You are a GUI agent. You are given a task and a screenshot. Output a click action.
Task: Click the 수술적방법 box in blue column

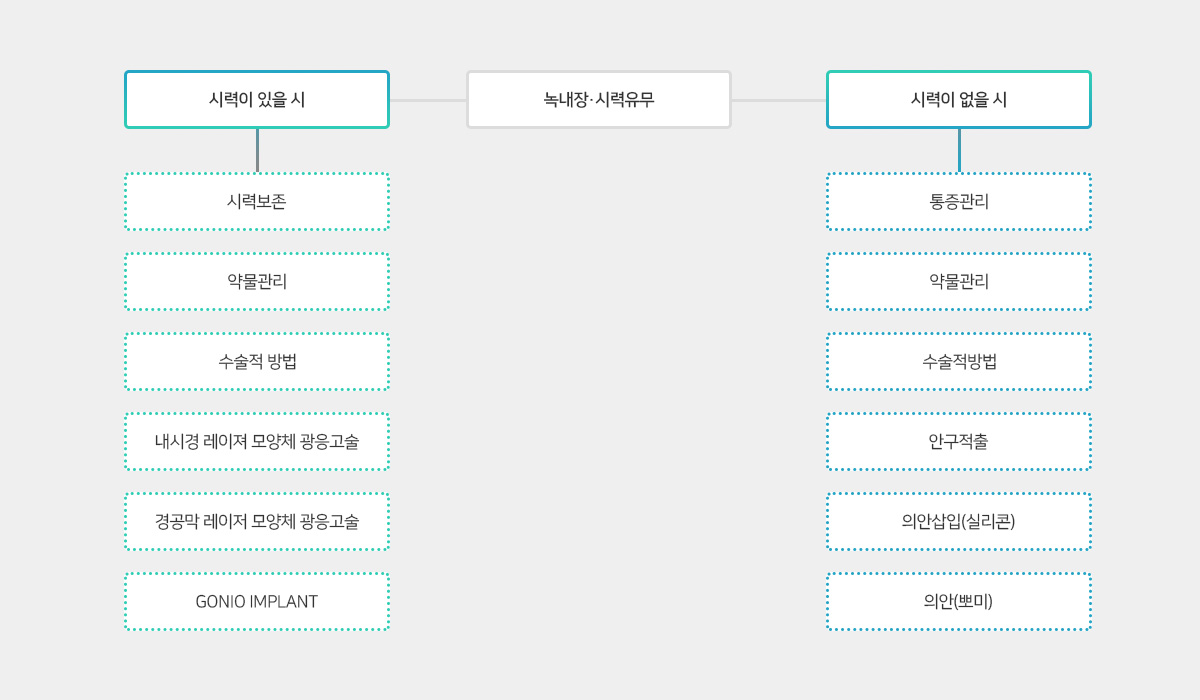pyautogui.click(x=959, y=361)
